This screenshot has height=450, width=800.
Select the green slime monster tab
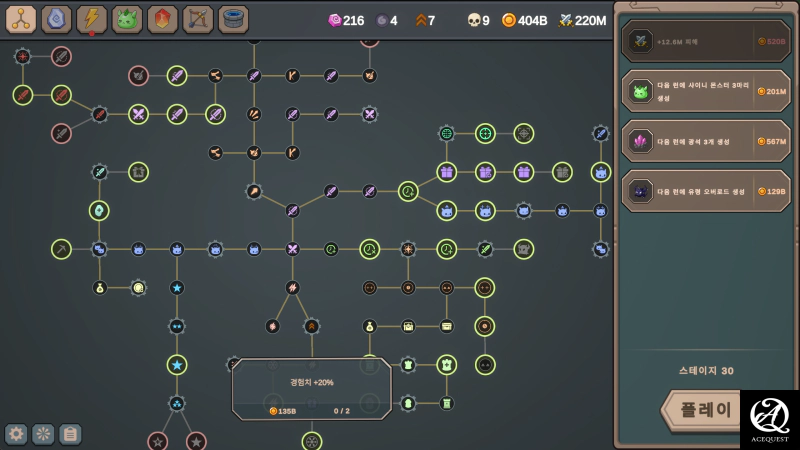[127, 19]
